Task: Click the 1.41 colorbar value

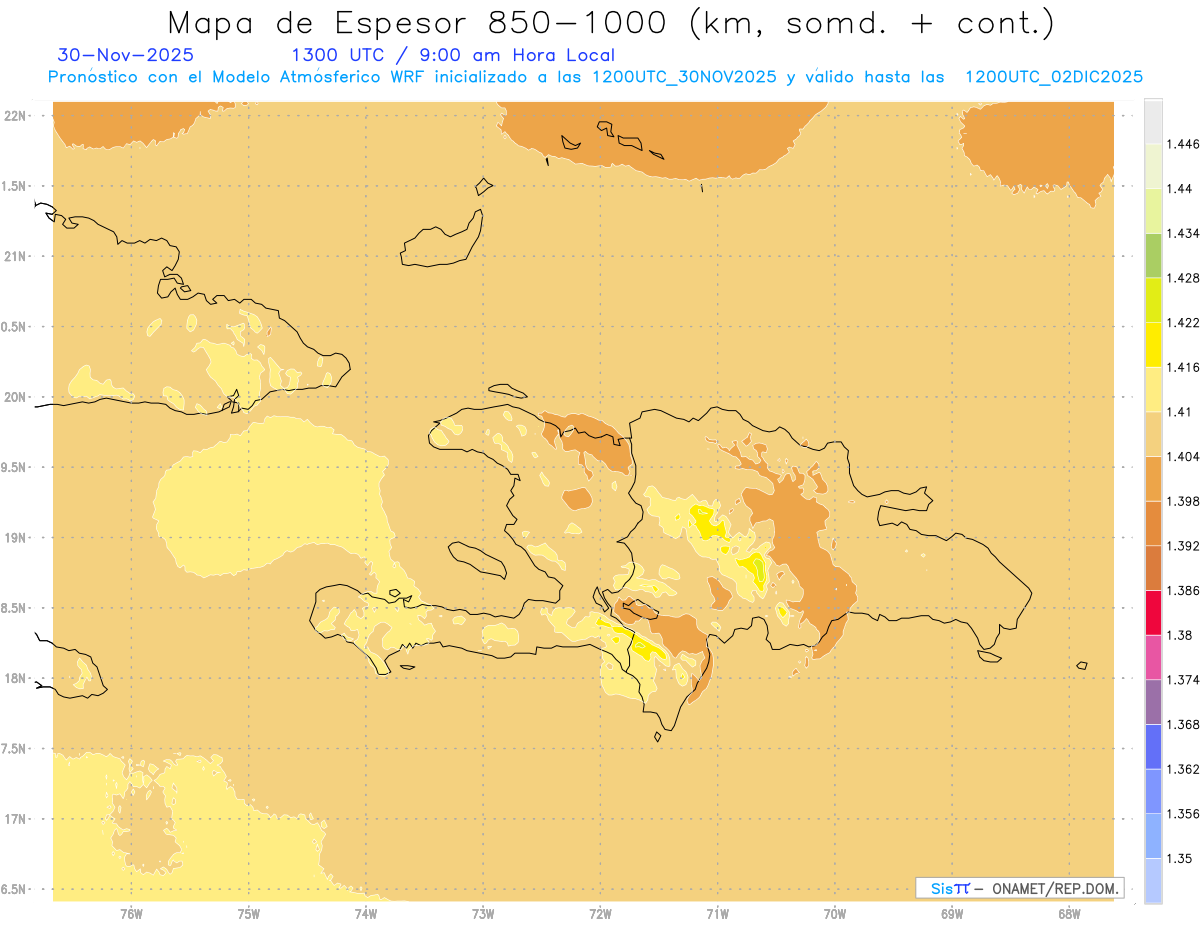Action: coord(1180,412)
